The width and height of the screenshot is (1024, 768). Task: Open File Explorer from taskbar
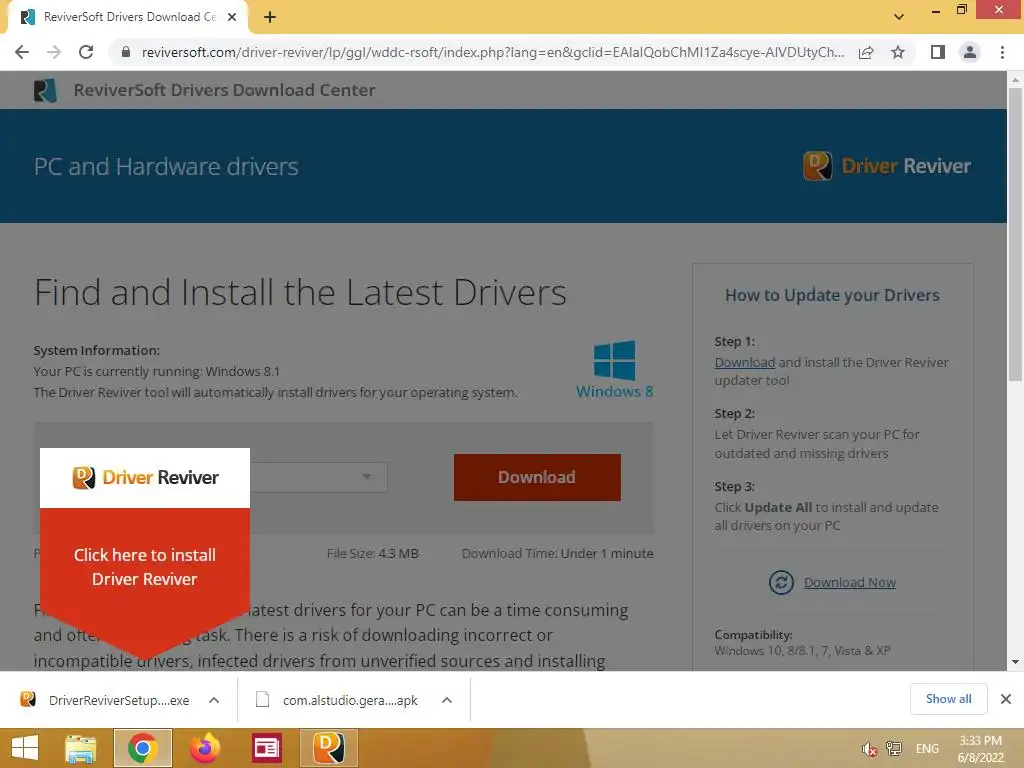coord(81,748)
